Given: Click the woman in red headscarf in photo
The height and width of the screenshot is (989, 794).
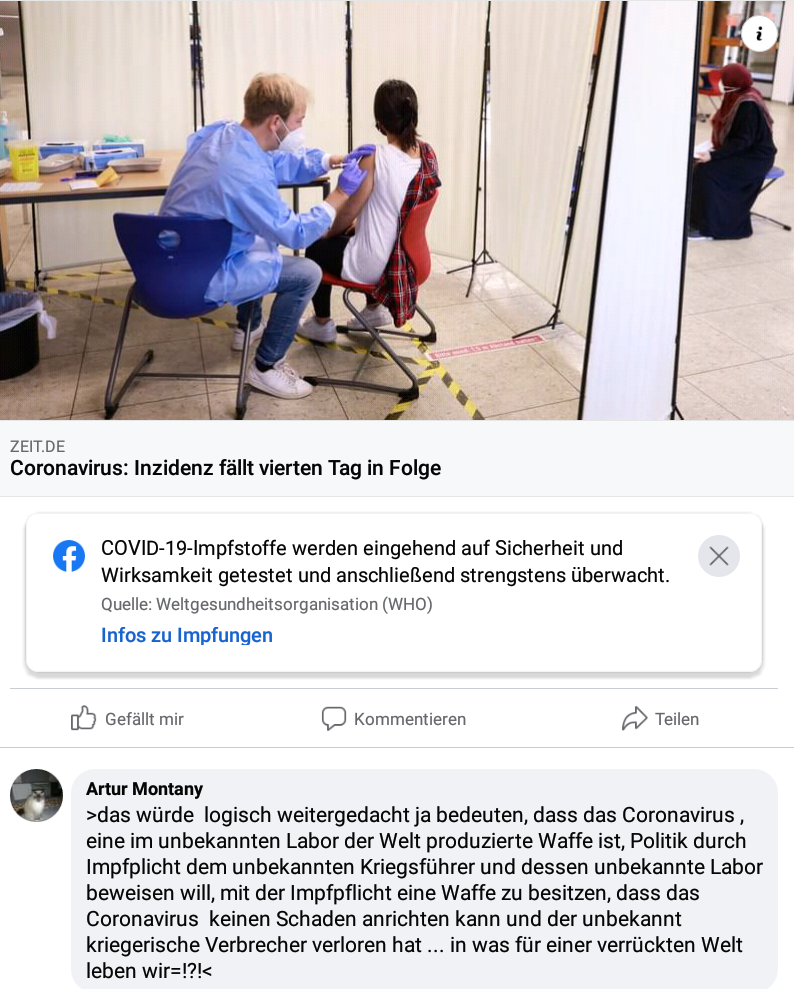Looking at the screenshot, I should click(737, 151).
